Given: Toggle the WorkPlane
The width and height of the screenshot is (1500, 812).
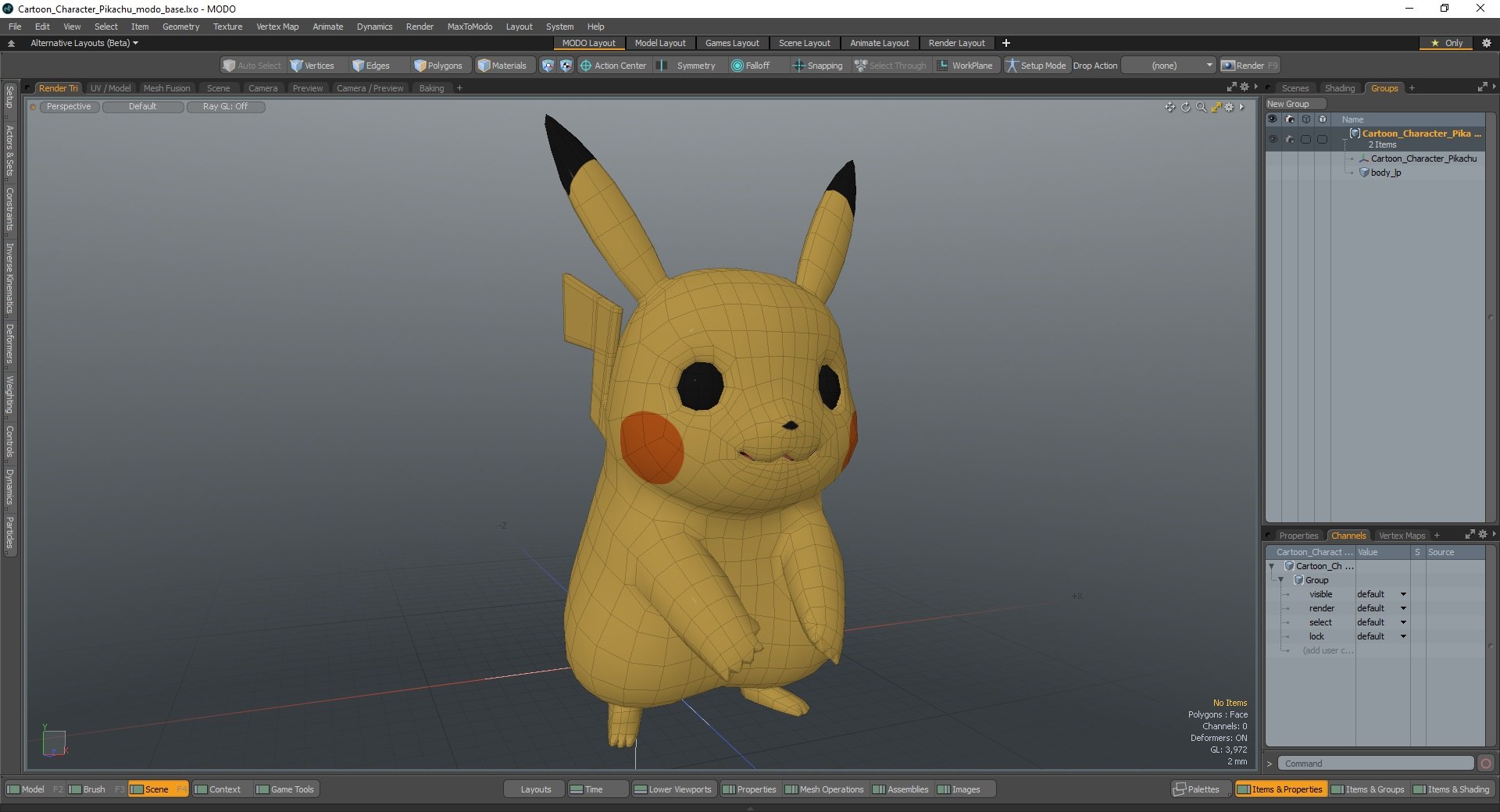Looking at the screenshot, I should click(x=965, y=66).
